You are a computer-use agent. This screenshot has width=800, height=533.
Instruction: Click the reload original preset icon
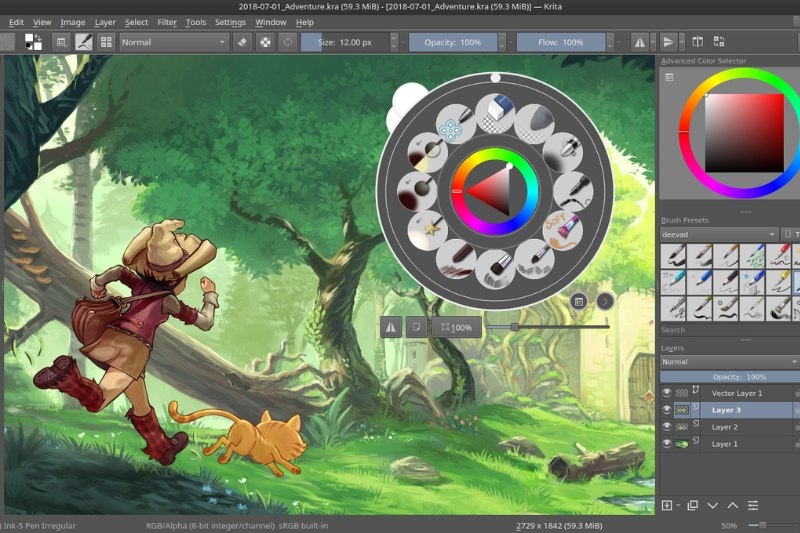pos(288,42)
